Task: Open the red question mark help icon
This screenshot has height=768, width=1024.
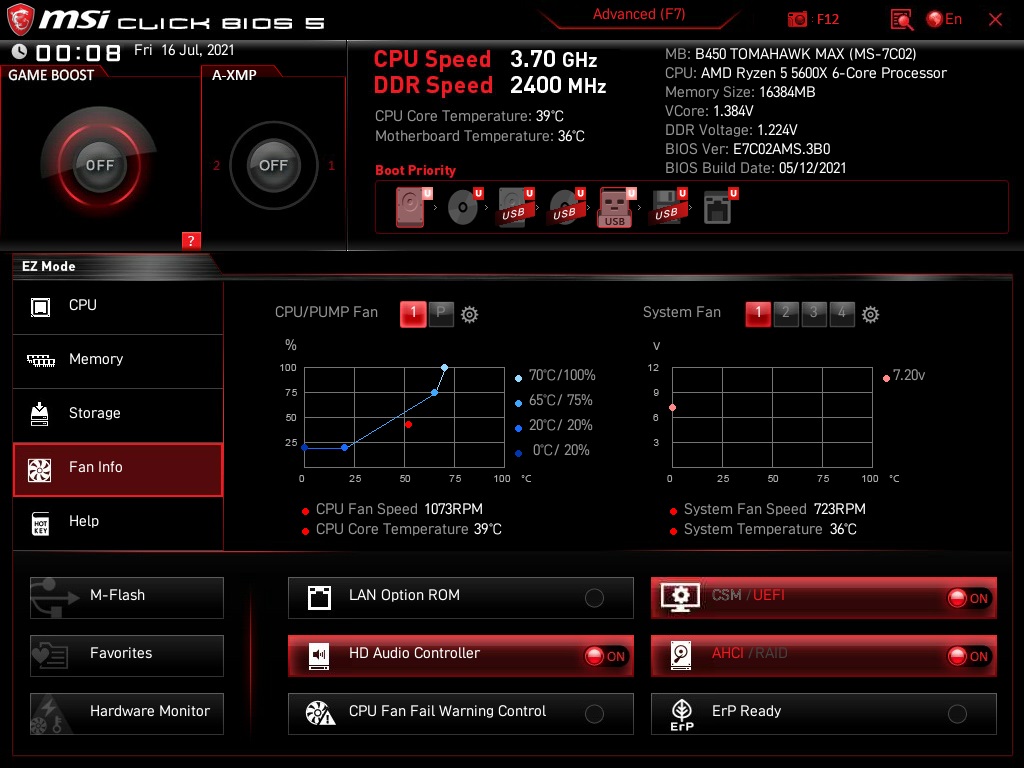Action: [191, 240]
